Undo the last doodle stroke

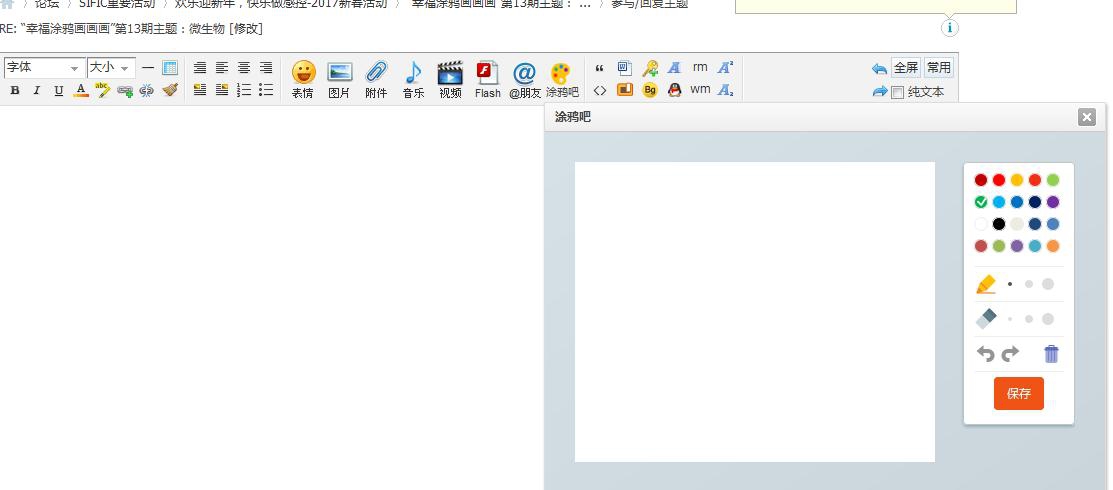[x=986, y=354]
